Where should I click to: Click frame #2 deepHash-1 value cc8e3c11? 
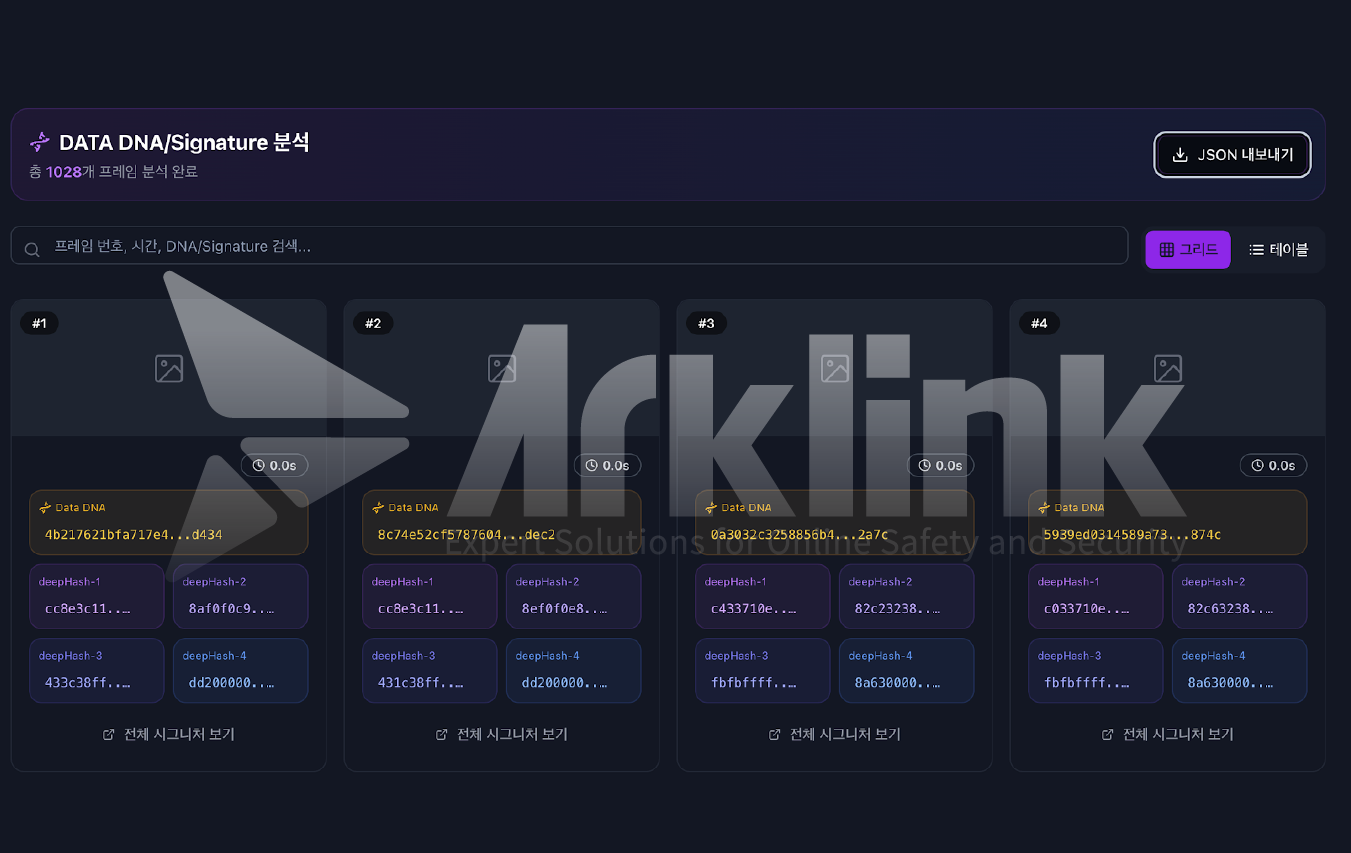pyautogui.click(x=421, y=608)
